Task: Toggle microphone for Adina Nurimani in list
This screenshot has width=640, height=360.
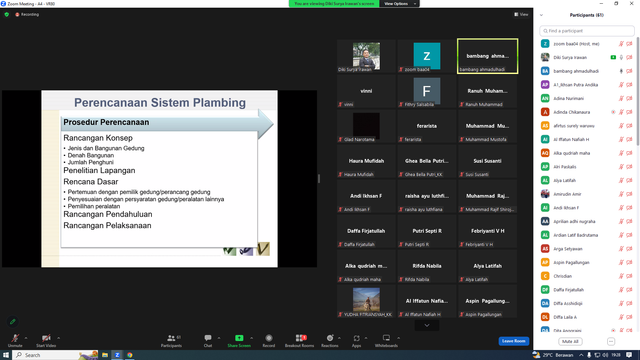Action: click(x=621, y=98)
